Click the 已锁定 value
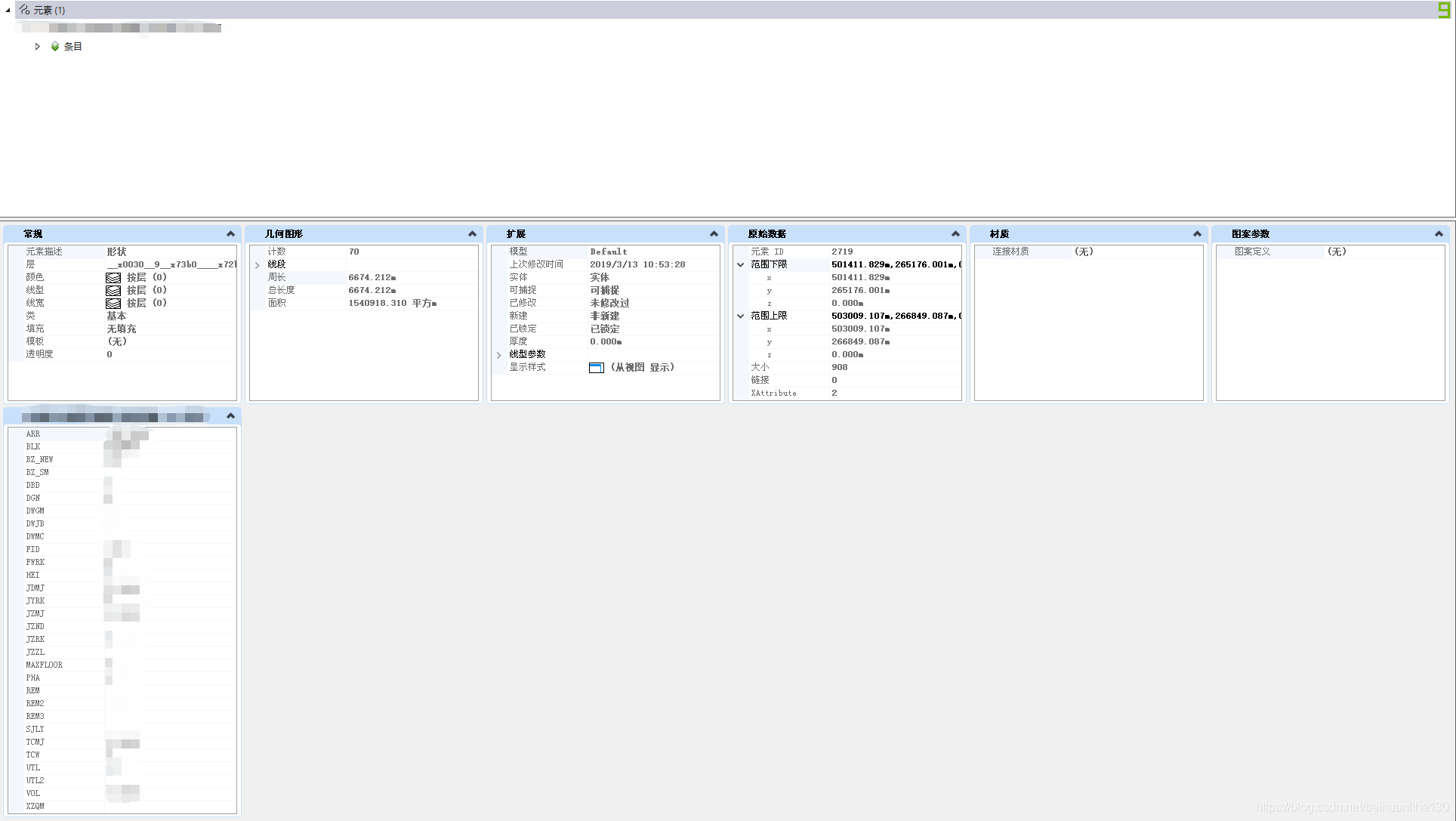The image size is (1456, 821). pyautogui.click(x=605, y=329)
